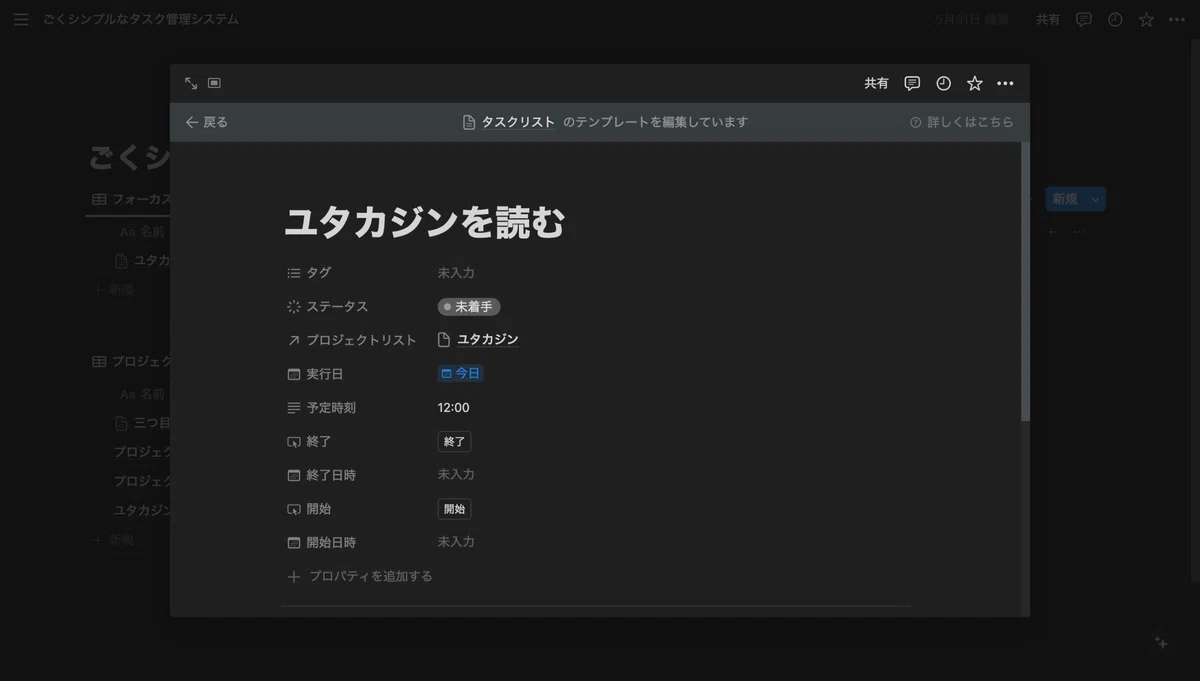Select the フォーカス view tab in background

pyautogui.click(x=131, y=199)
